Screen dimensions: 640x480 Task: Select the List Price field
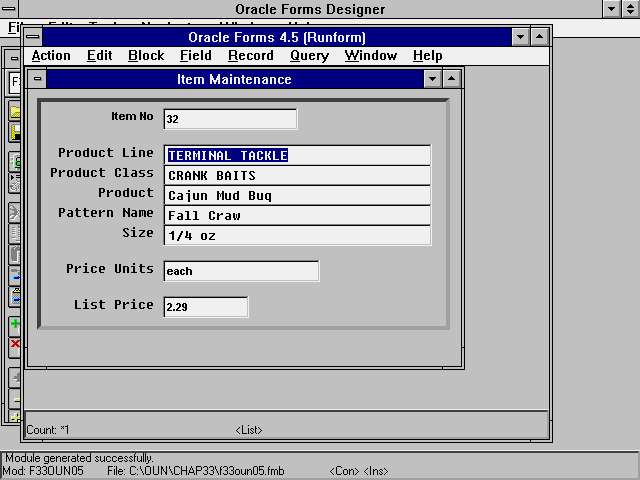205,307
